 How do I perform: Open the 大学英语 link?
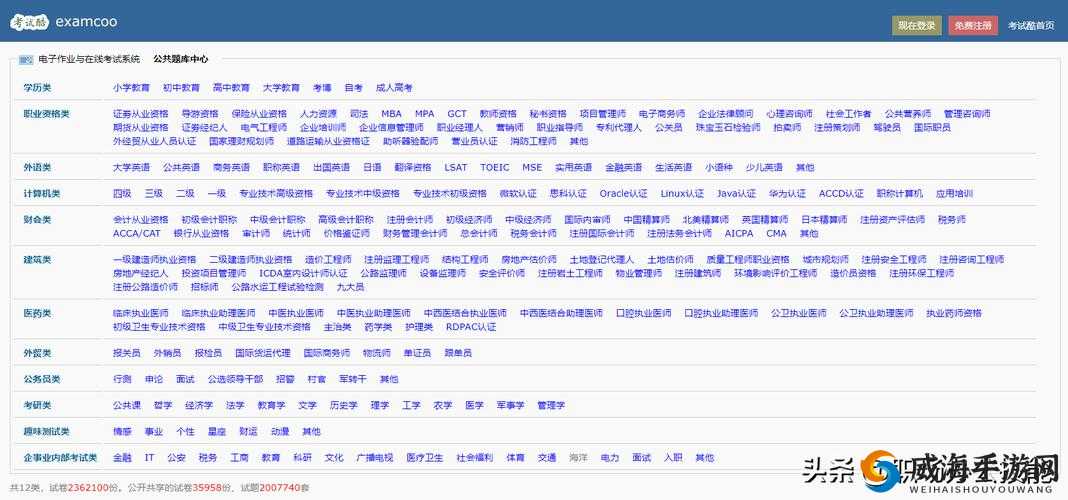coord(131,167)
